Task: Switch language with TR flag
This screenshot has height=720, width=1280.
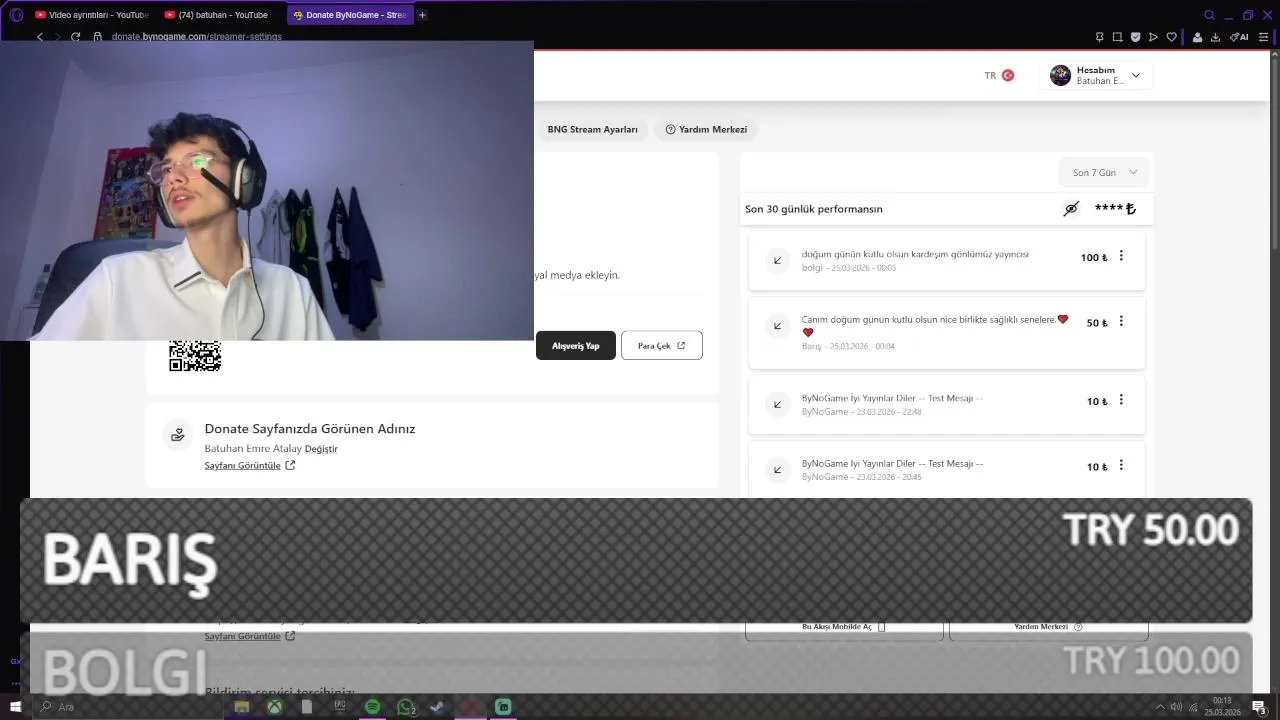Action: pos(999,75)
